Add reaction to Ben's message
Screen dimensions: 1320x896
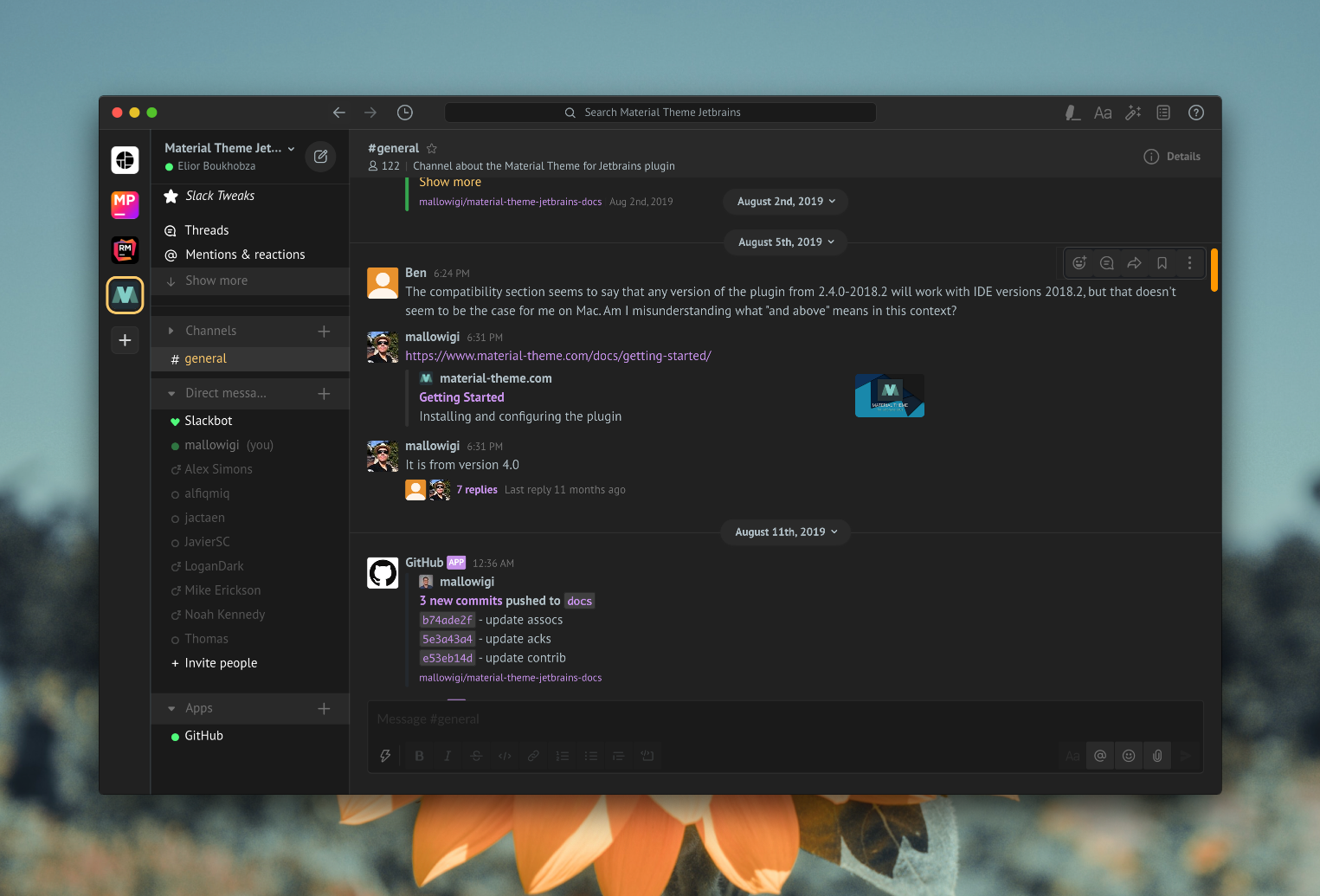pos(1079,263)
